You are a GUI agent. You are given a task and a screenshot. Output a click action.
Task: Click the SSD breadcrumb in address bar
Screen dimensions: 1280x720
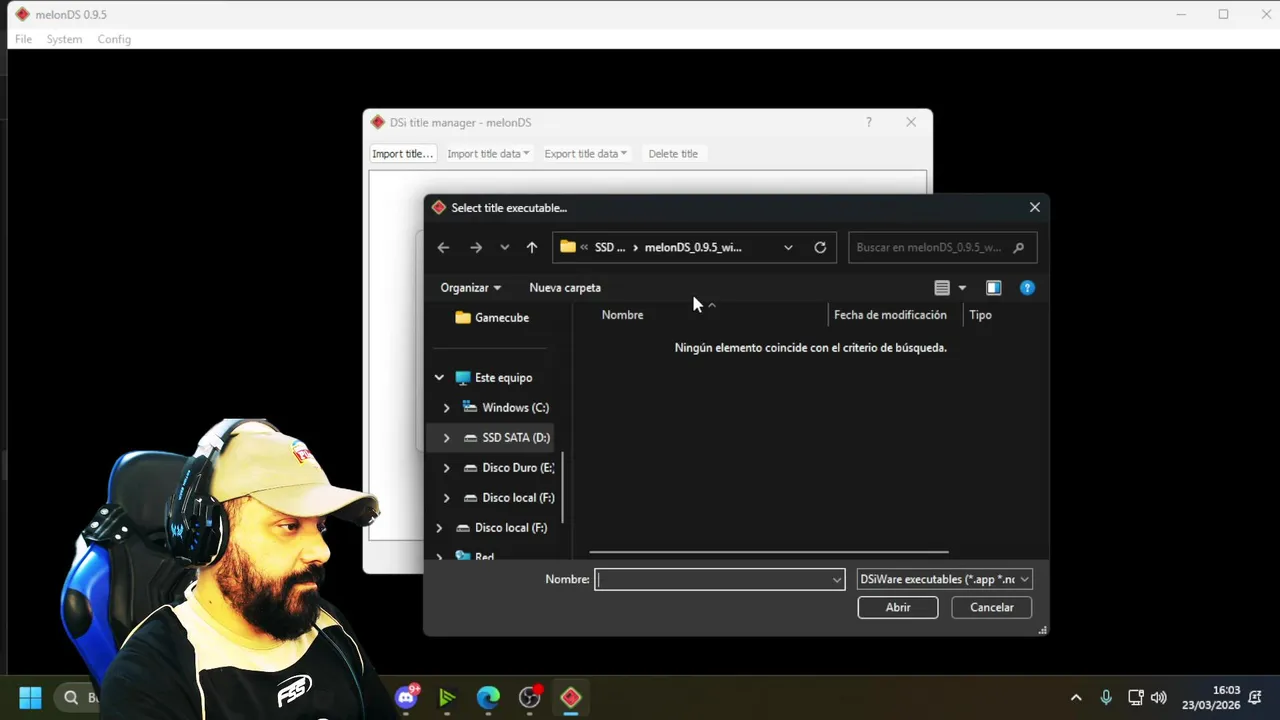(x=610, y=247)
